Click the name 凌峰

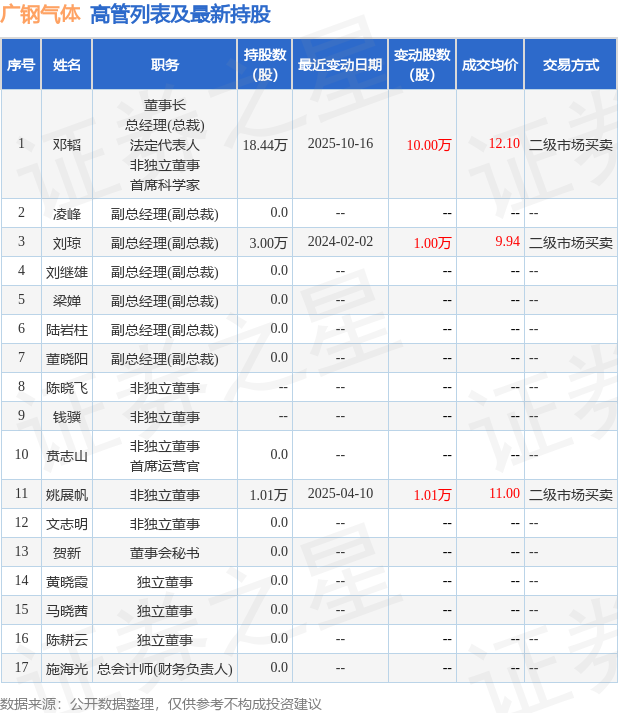click(x=66, y=214)
